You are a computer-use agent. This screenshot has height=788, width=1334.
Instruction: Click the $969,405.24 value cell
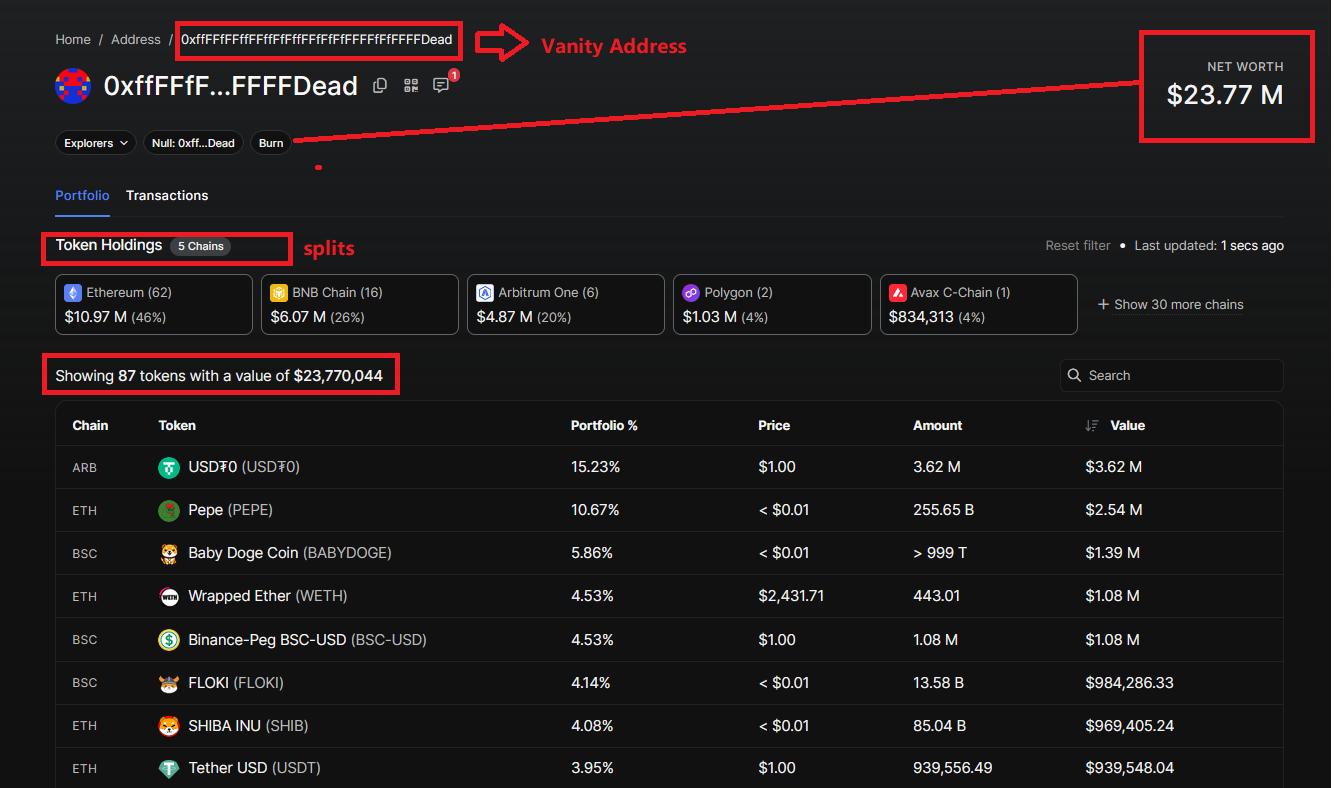(x=1129, y=726)
